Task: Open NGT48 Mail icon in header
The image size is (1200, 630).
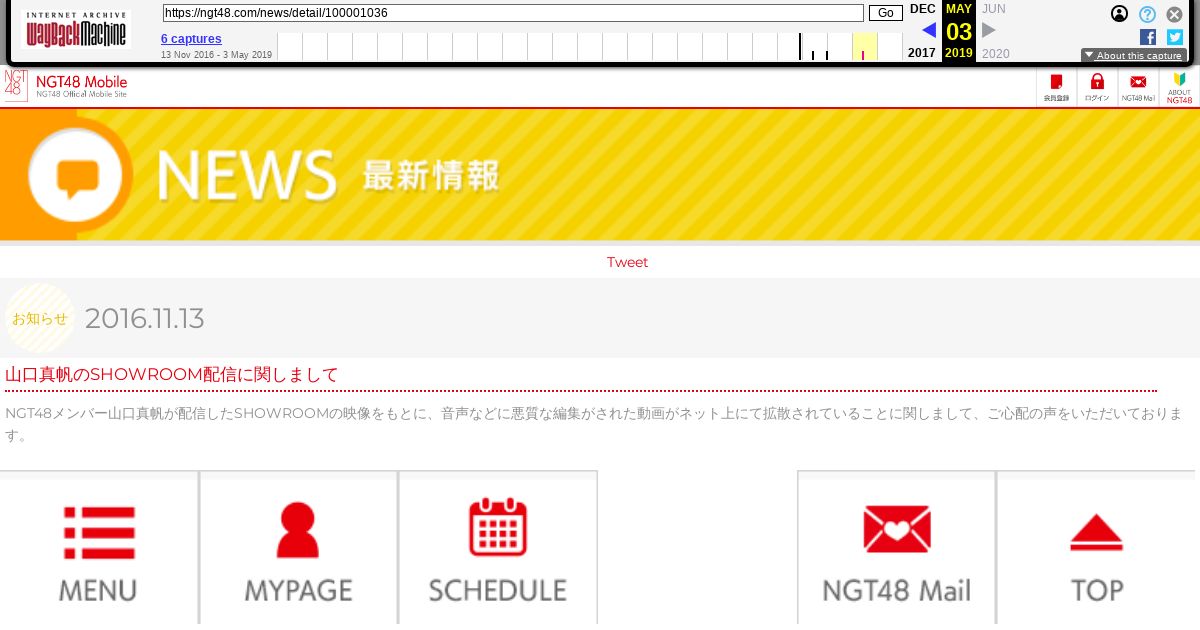Action: click(1138, 88)
